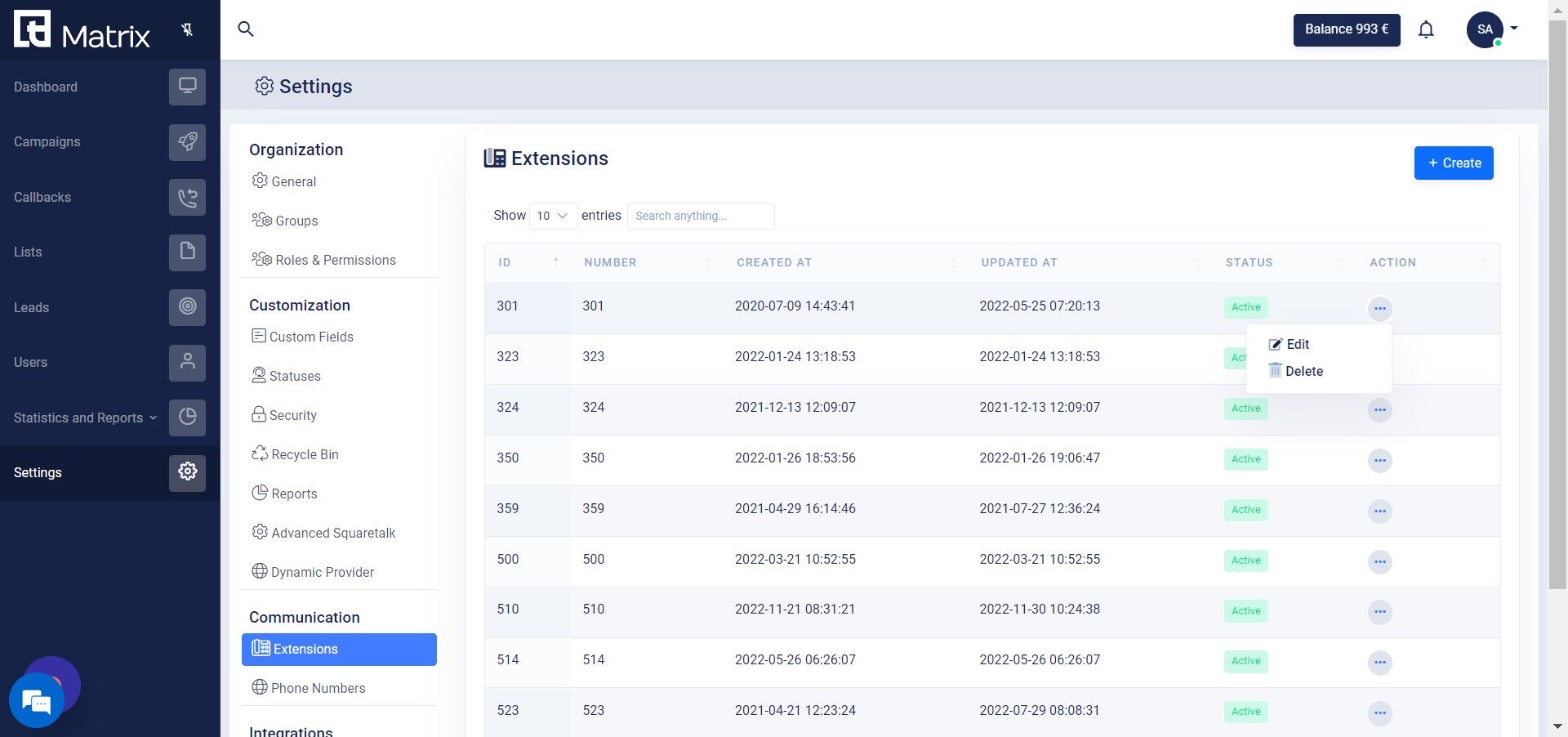Screen dimensions: 1568x737
Task: Open Users via the person icon
Action: (x=187, y=362)
